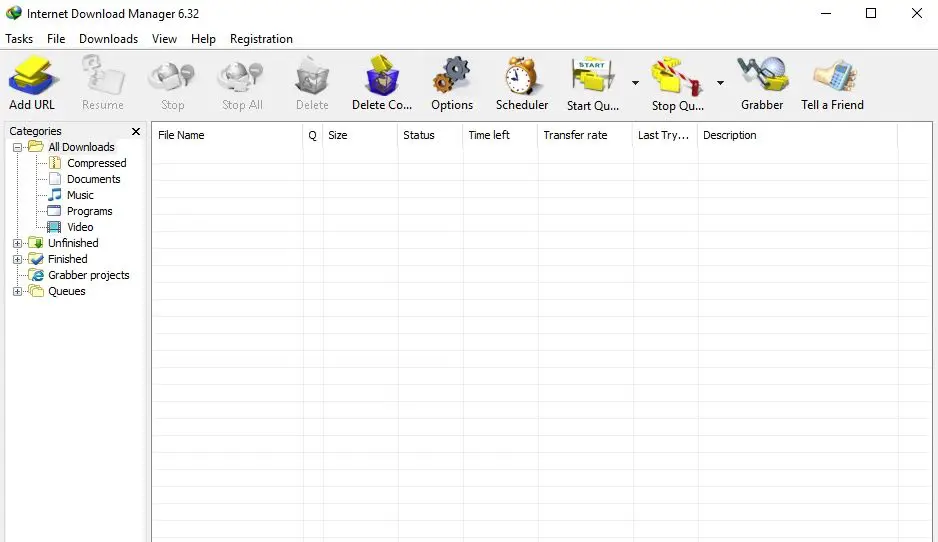Click the Delete Completed toolbar icon

click(x=382, y=75)
